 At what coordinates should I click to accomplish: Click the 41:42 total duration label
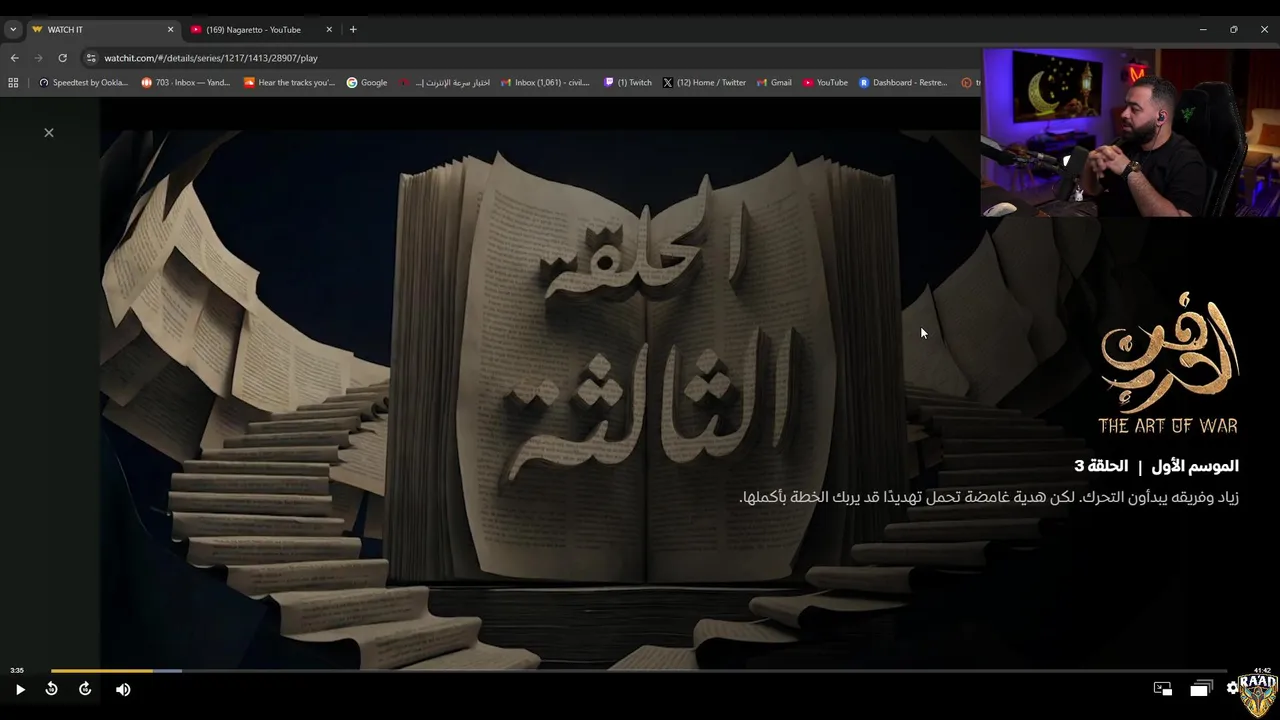point(1262,670)
